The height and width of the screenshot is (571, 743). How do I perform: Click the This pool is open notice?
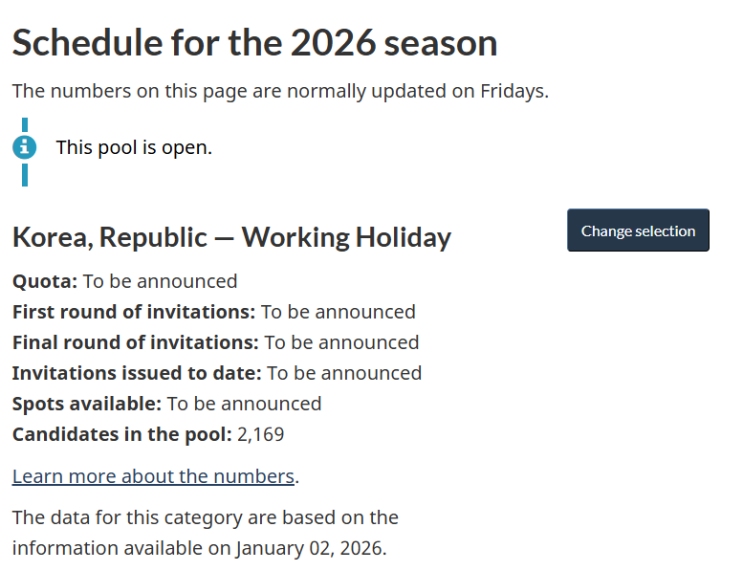coord(134,148)
